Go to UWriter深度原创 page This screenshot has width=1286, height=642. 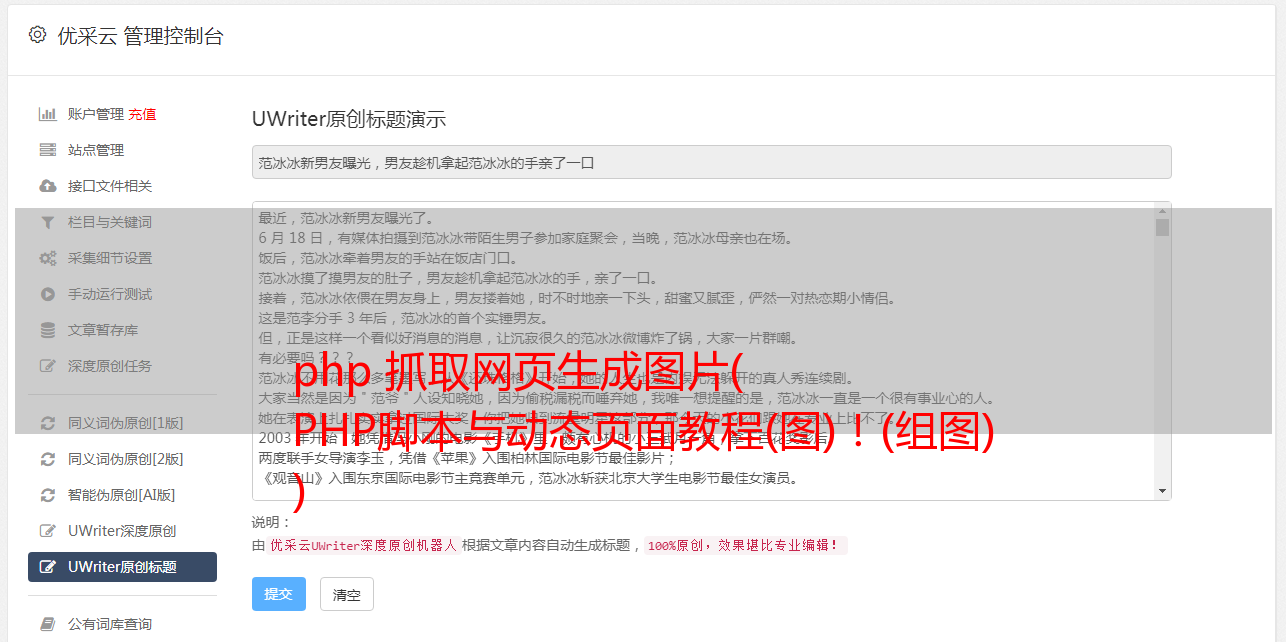click(122, 531)
